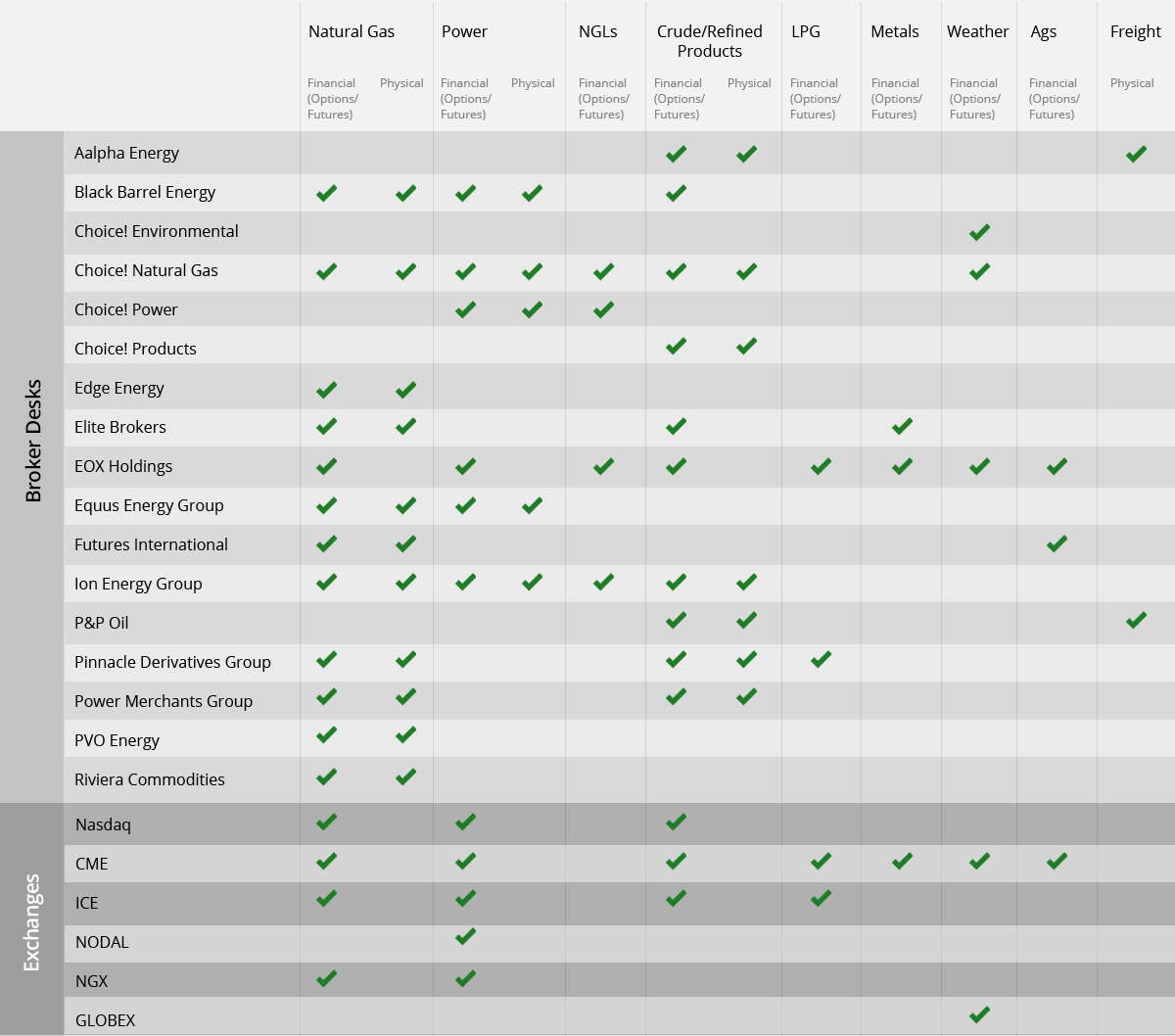Viewport: 1175px width, 1036px height.
Task: Select the Broker Desks section label
Action: pos(33,441)
